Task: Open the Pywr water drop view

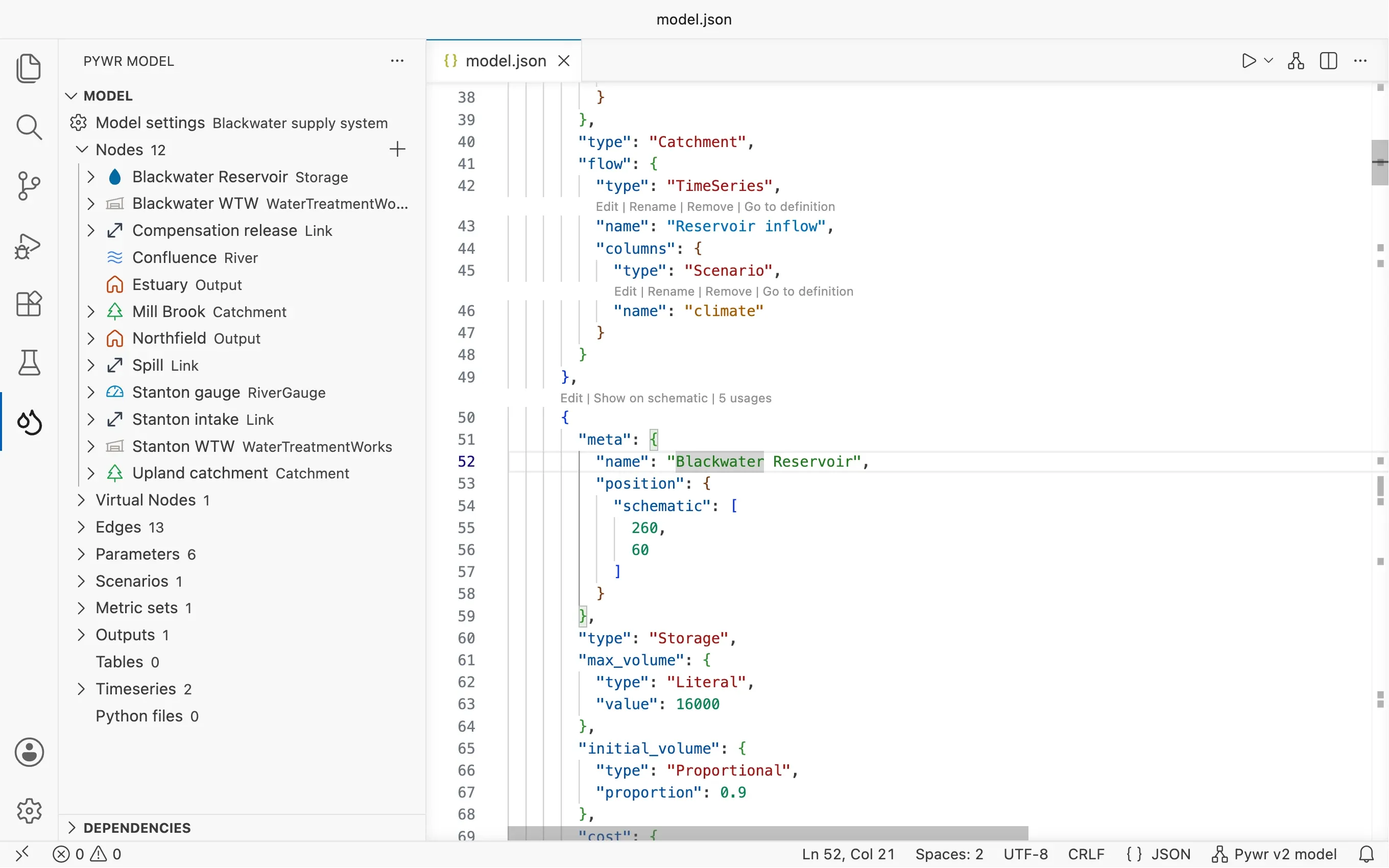Action: tap(29, 423)
